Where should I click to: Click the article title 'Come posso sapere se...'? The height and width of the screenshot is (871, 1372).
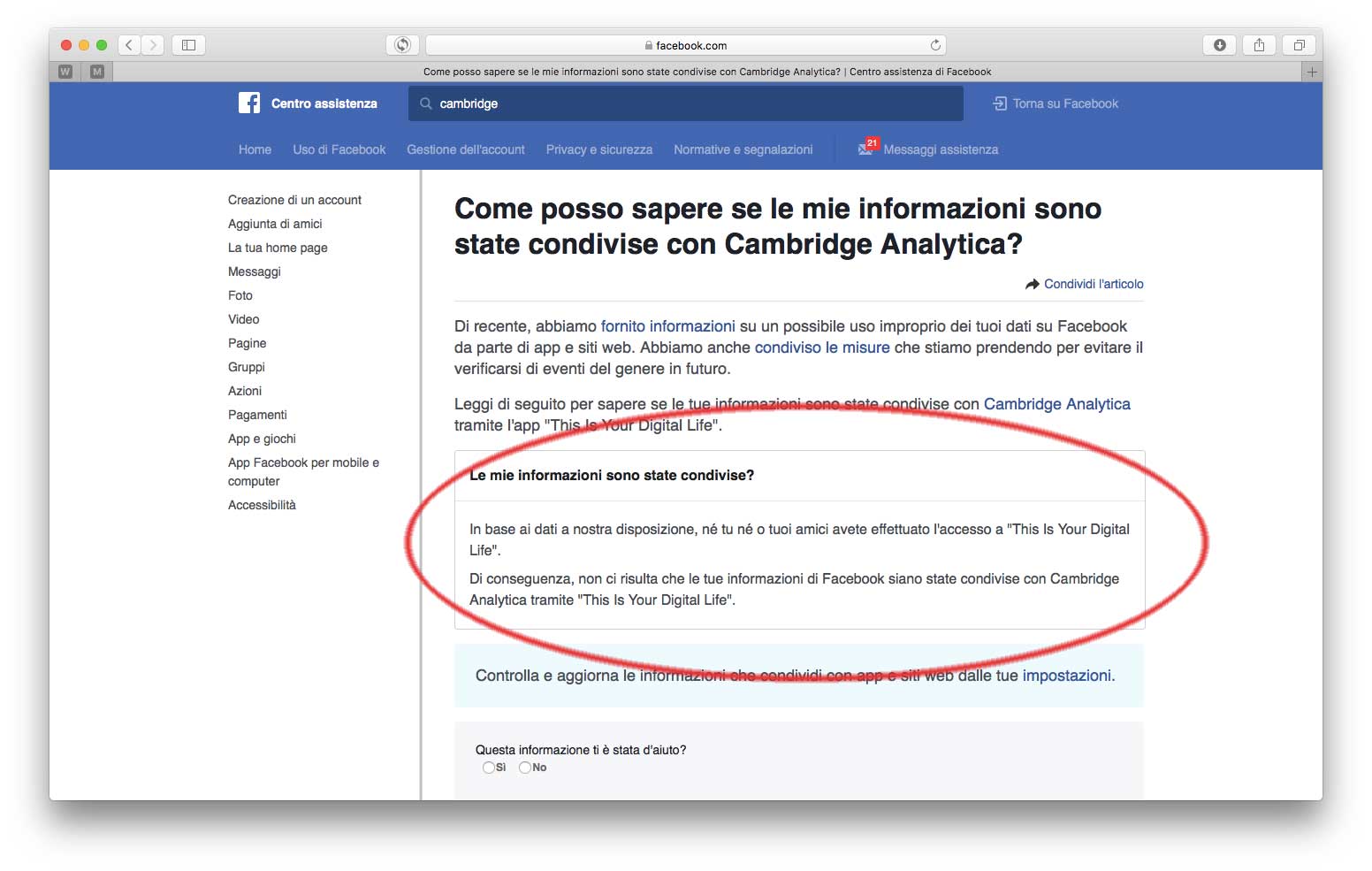(778, 226)
